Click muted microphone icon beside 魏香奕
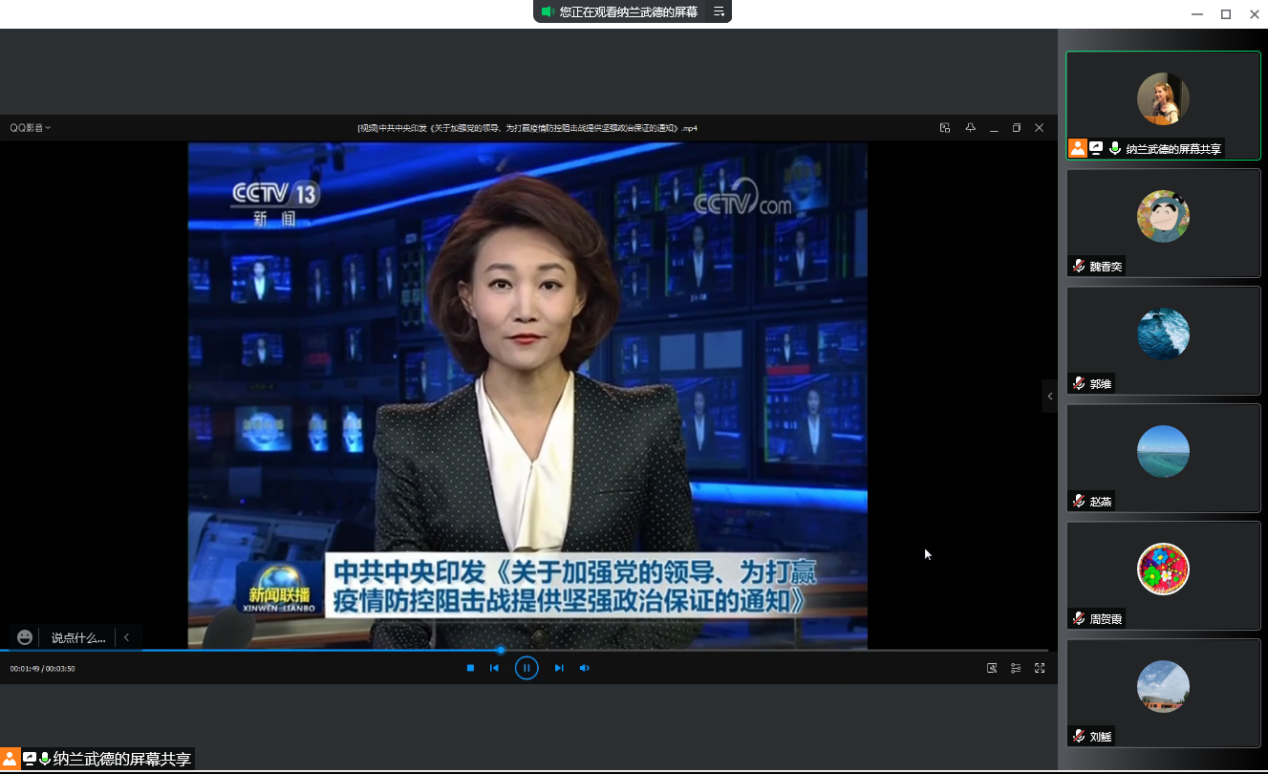 pos(1078,266)
